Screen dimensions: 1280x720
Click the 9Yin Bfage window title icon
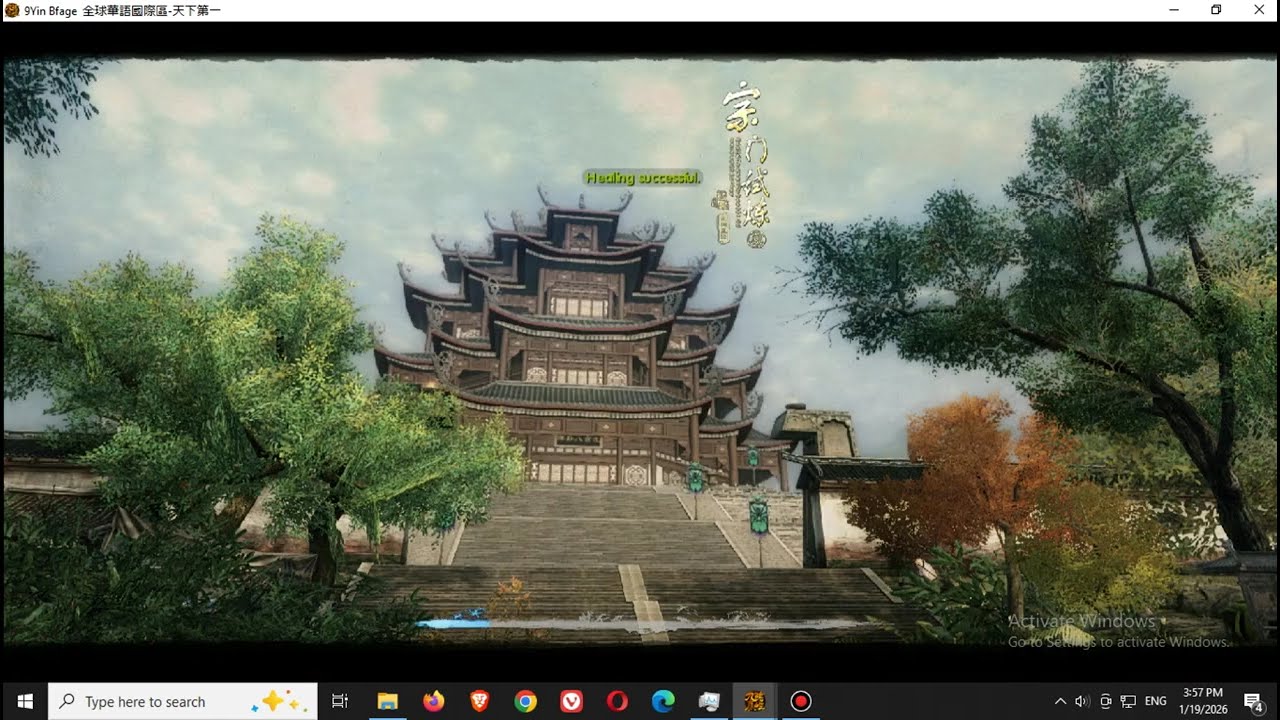click(x=11, y=10)
